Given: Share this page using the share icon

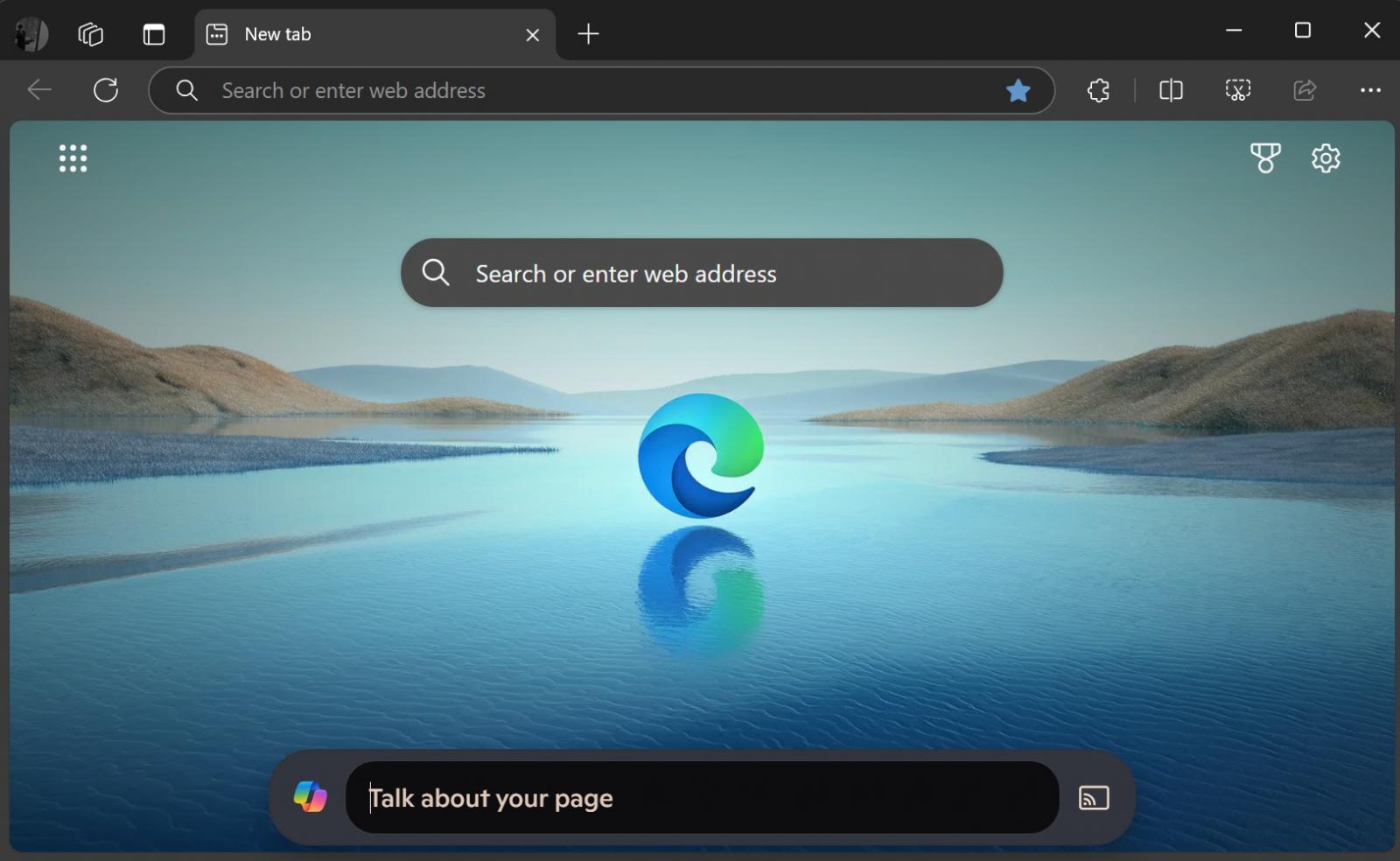Looking at the screenshot, I should pyautogui.click(x=1305, y=90).
